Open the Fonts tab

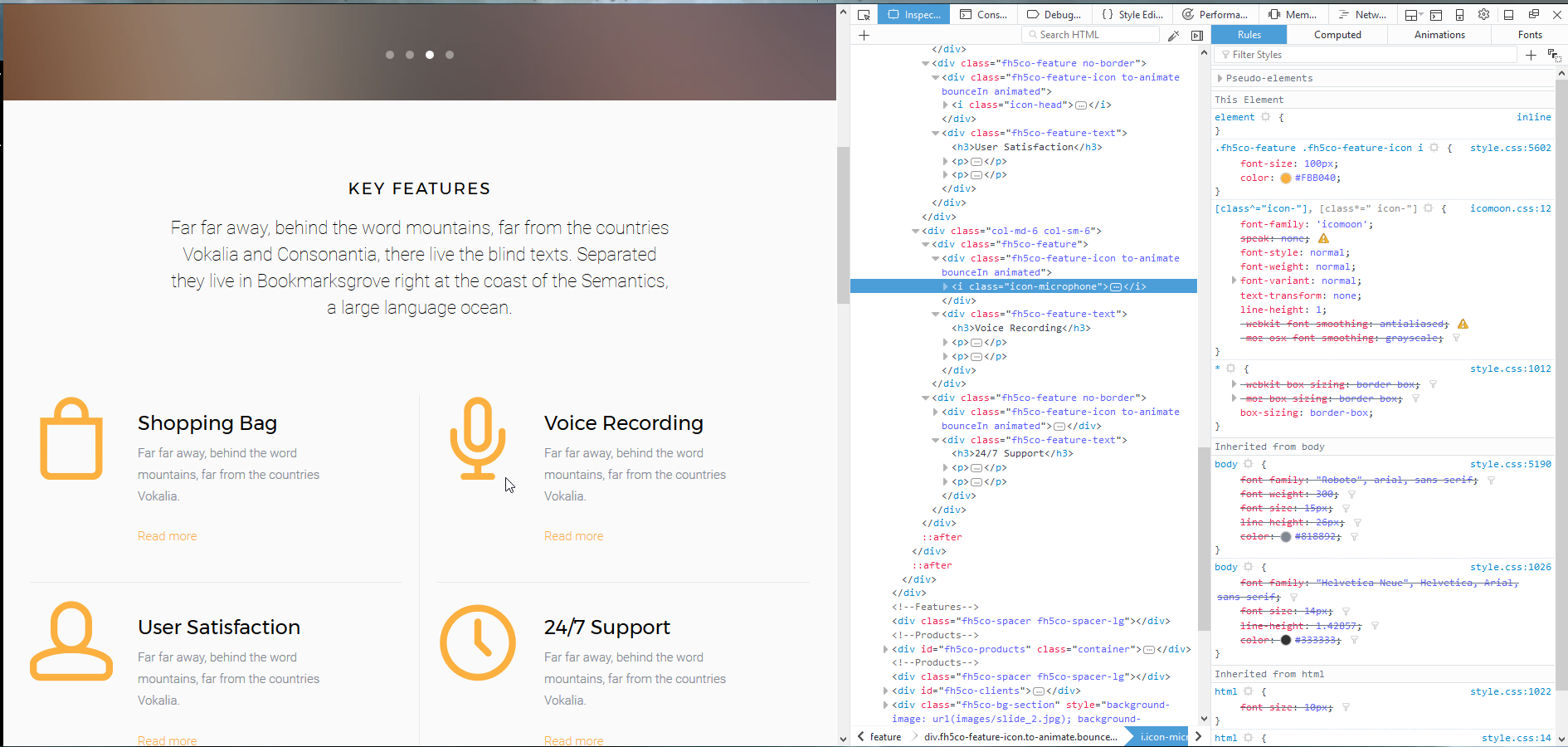(1530, 35)
